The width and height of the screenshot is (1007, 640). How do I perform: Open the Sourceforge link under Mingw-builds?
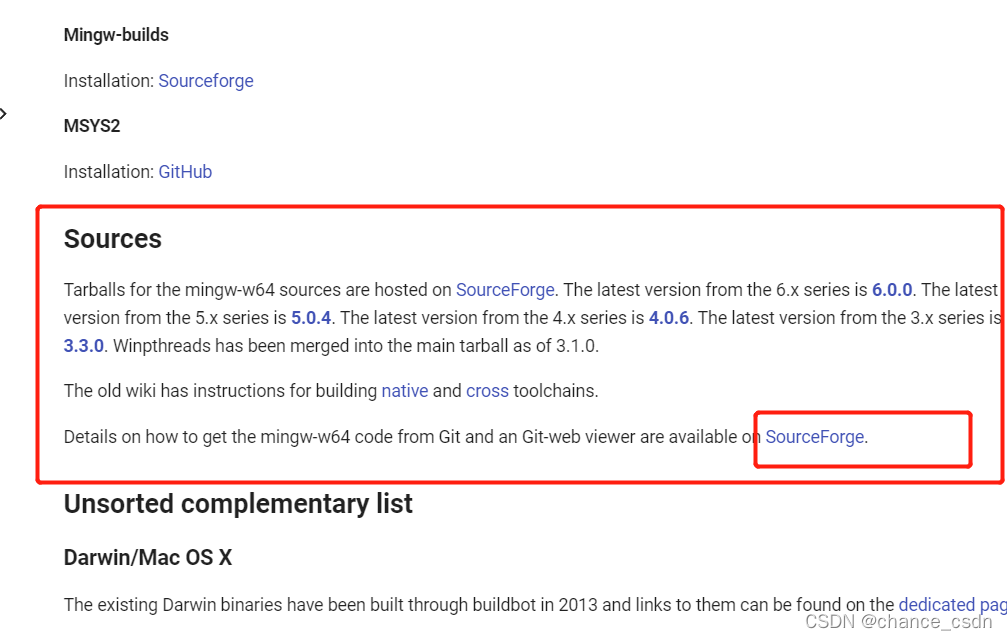pyautogui.click(x=206, y=81)
